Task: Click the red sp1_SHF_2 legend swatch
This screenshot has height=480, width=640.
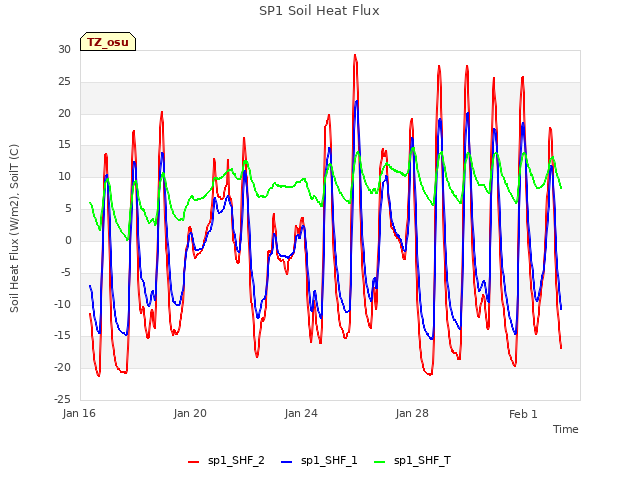Action: pyautogui.click(x=193, y=462)
